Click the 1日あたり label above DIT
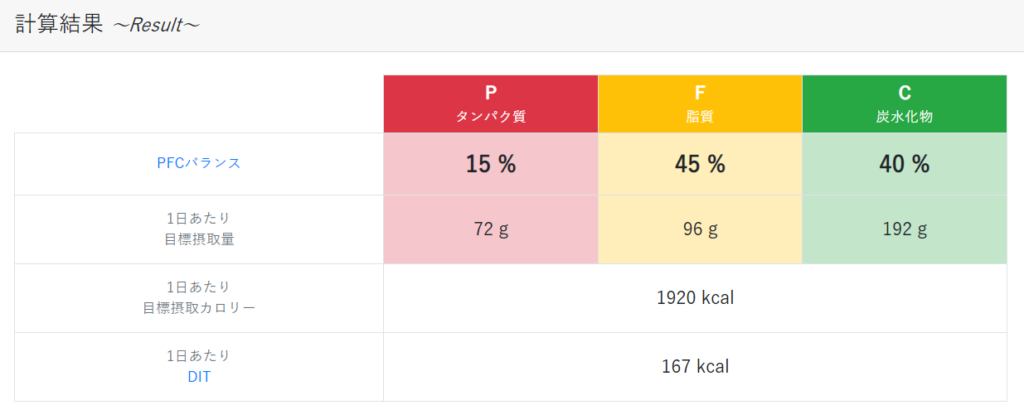The height and width of the screenshot is (405, 1024). 199,356
